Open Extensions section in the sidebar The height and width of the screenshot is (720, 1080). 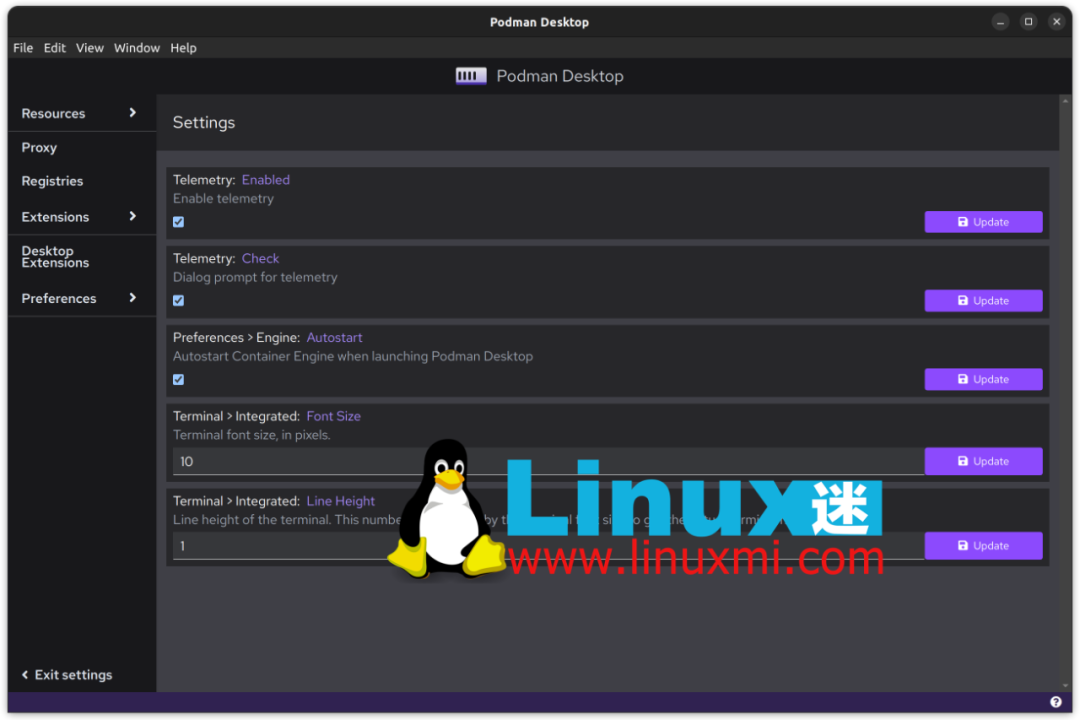pyautogui.click(x=55, y=217)
